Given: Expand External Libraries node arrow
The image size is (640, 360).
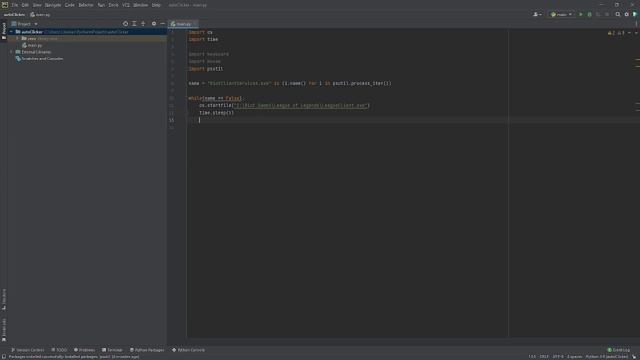Looking at the screenshot, I should click(11, 52).
